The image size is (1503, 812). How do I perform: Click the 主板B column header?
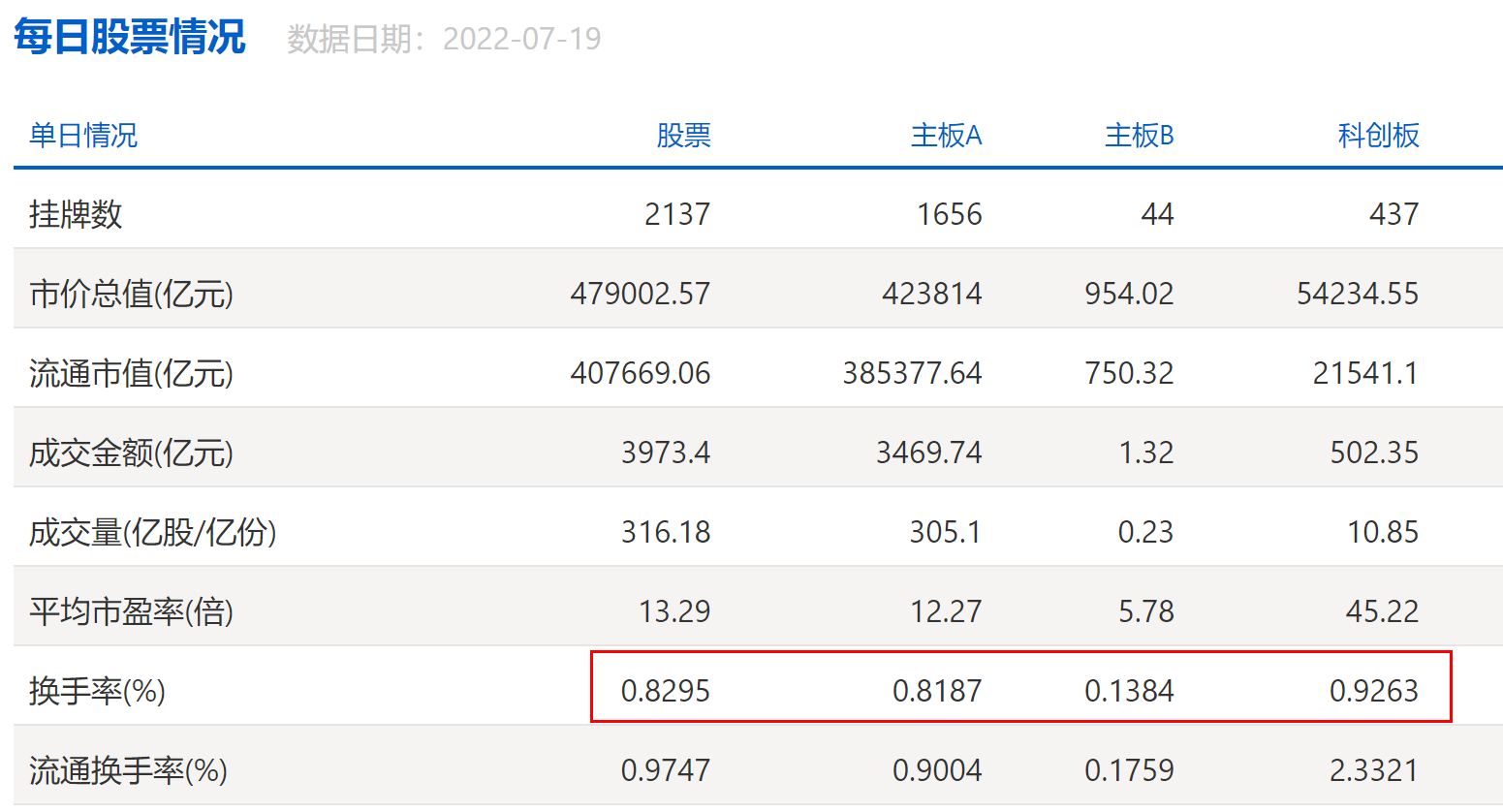(1140, 135)
